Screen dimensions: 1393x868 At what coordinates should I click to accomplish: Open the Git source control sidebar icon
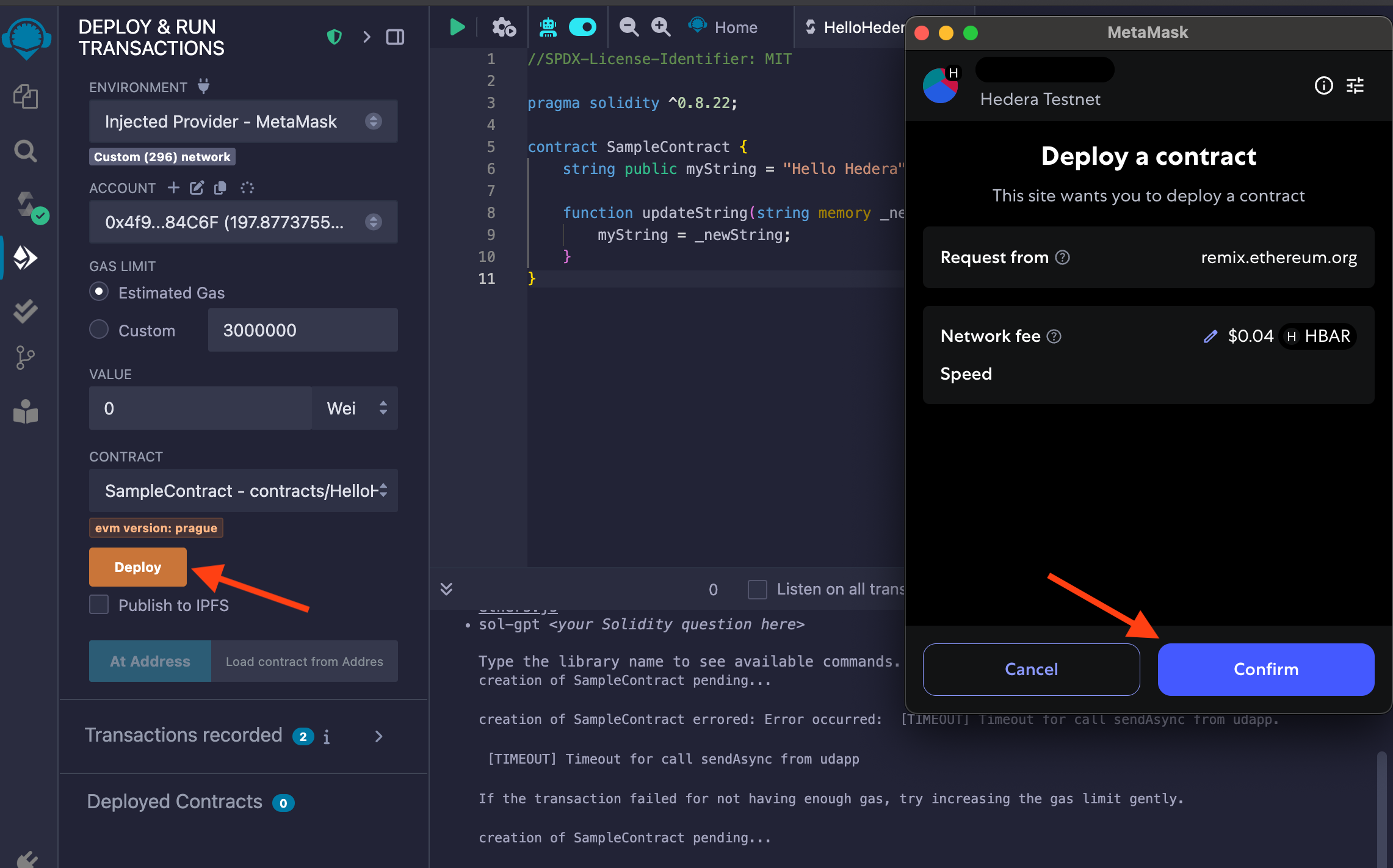click(x=24, y=358)
